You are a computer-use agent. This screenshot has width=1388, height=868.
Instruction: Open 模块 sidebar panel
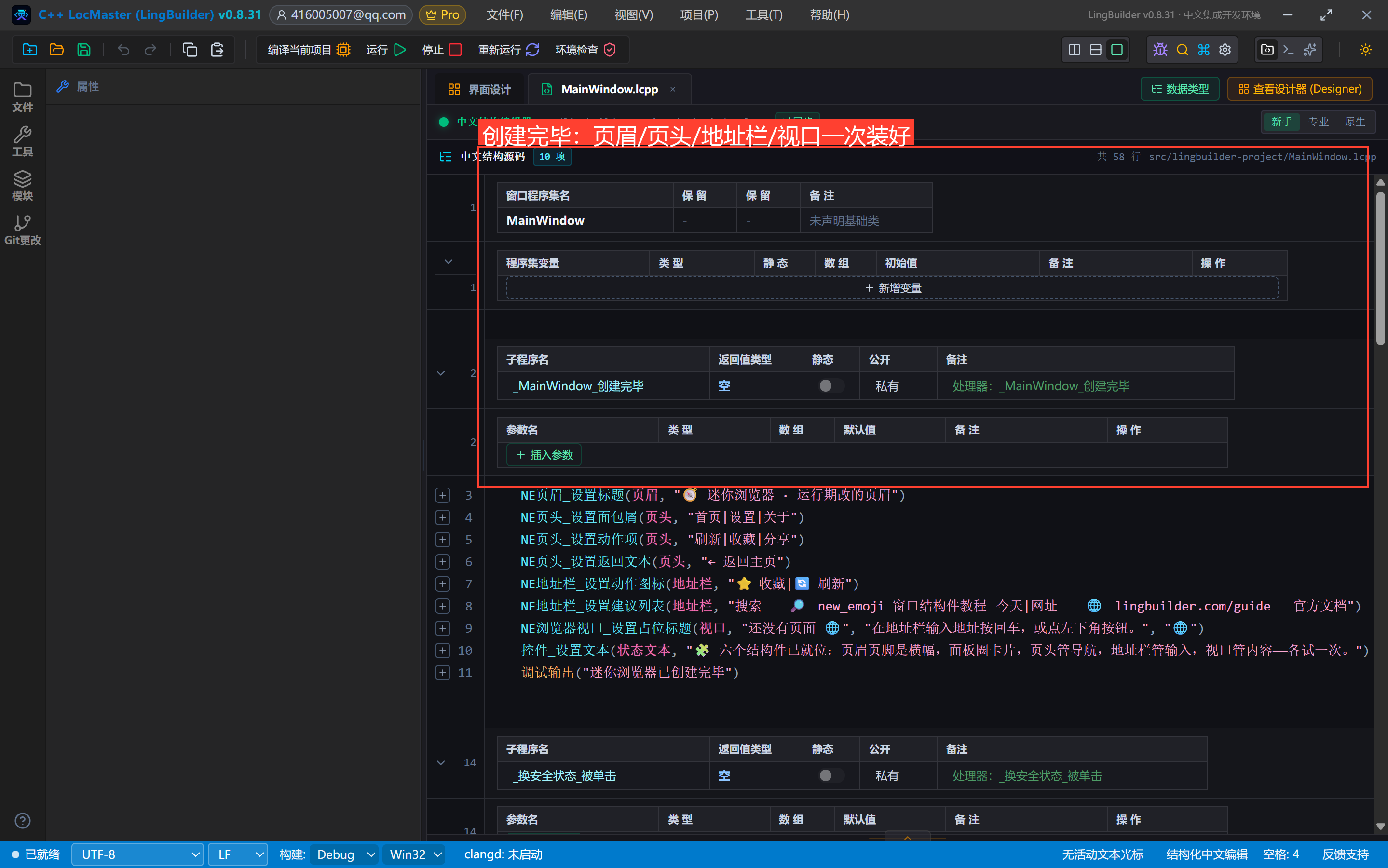pos(22,186)
